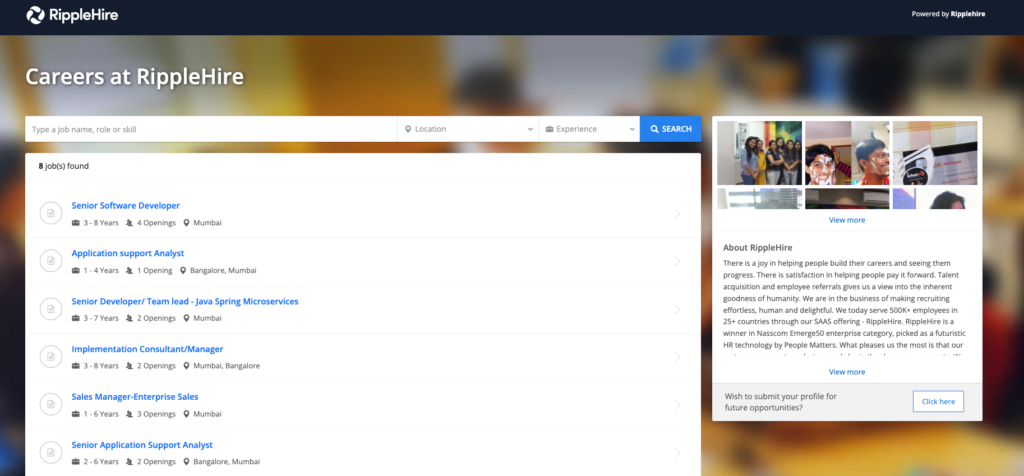
Task: Click location pin in Senior Application Support Analyst row
Action: click(x=186, y=462)
